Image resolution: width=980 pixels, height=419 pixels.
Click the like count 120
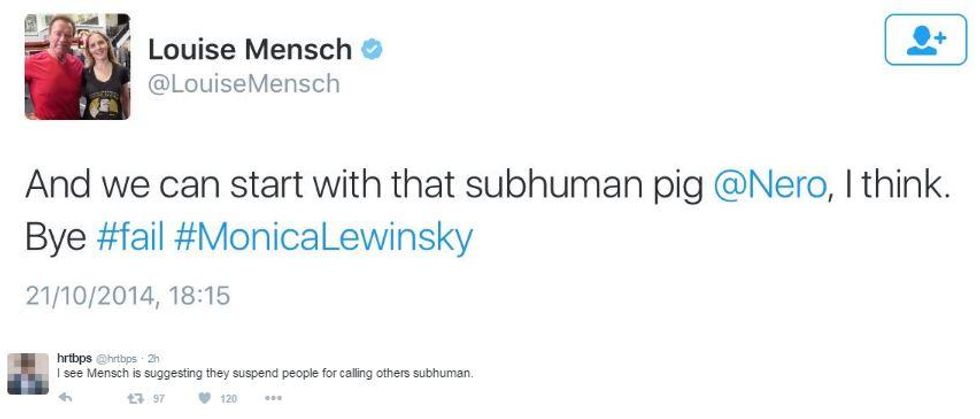(x=229, y=398)
